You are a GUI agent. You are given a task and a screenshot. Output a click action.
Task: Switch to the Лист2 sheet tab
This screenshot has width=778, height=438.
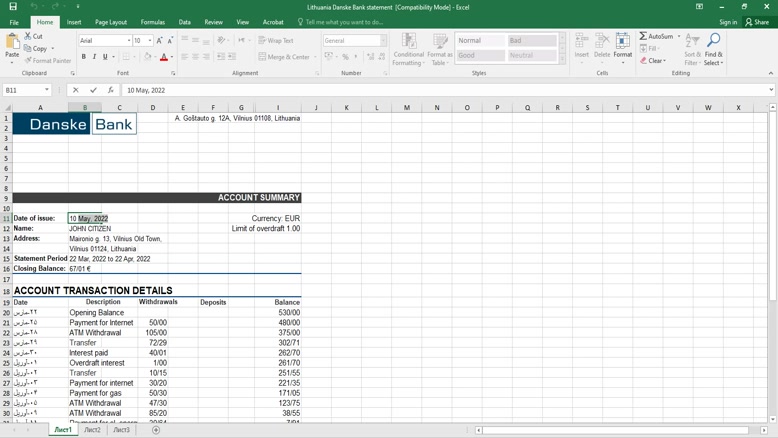coord(92,430)
